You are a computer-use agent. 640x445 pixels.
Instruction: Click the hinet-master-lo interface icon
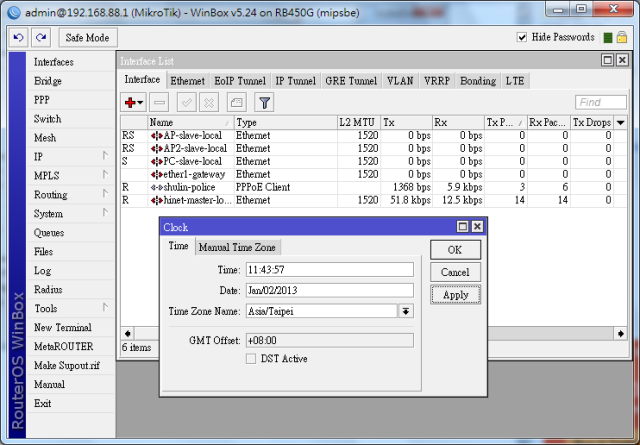[x=156, y=200]
